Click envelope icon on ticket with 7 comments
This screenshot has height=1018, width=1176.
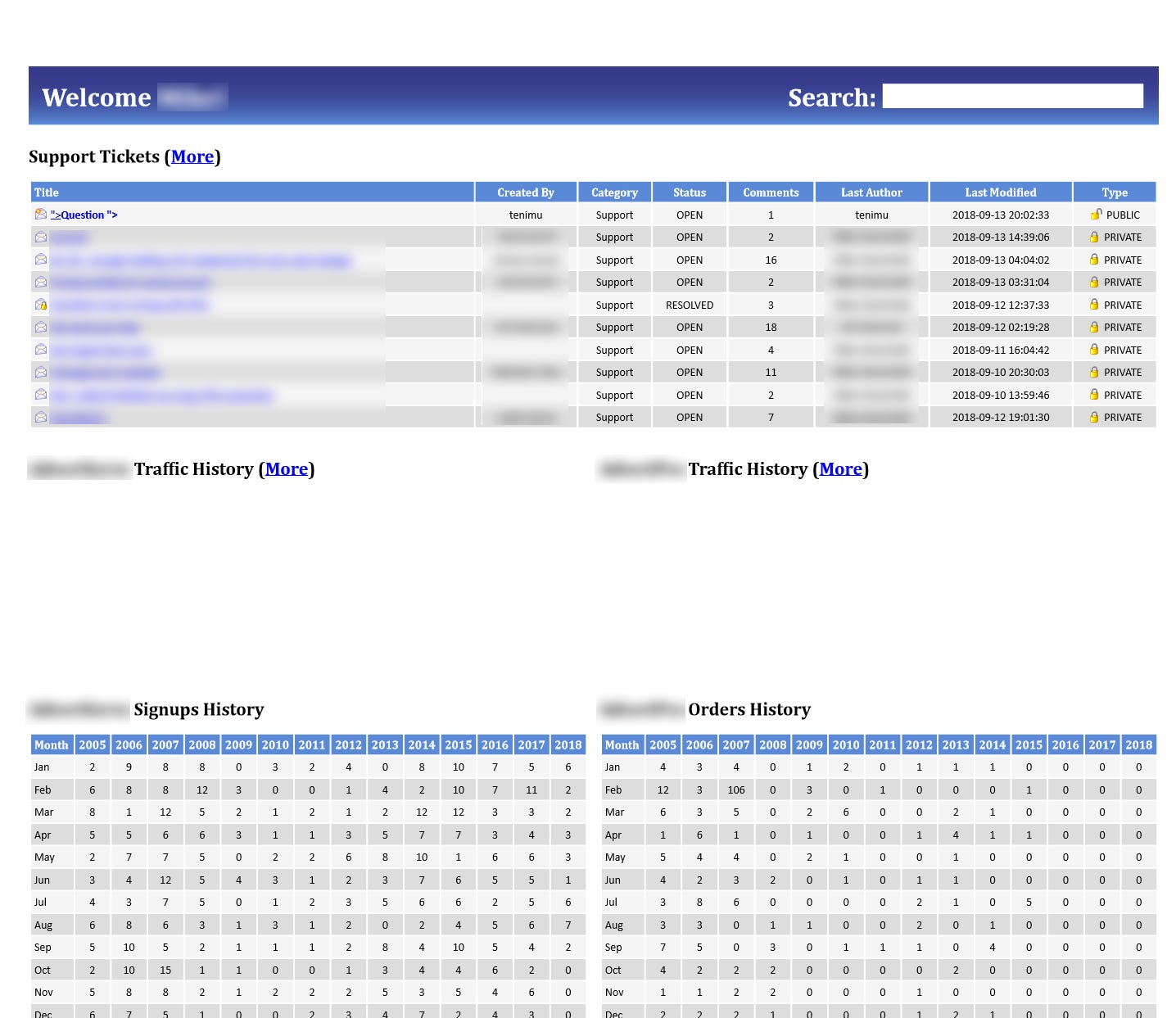(x=40, y=417)
